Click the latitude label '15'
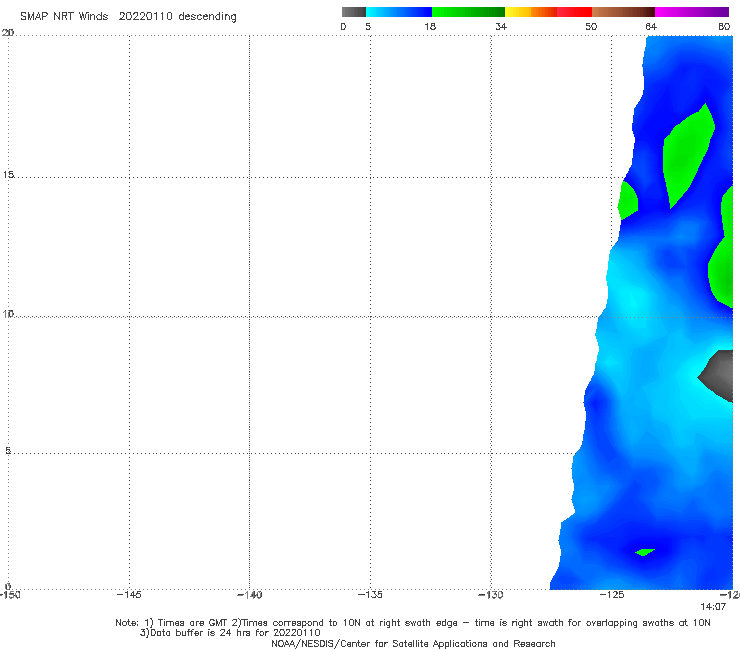Image resolution: width=740 pixels, height=650 pixels. [x=8, y=175]
